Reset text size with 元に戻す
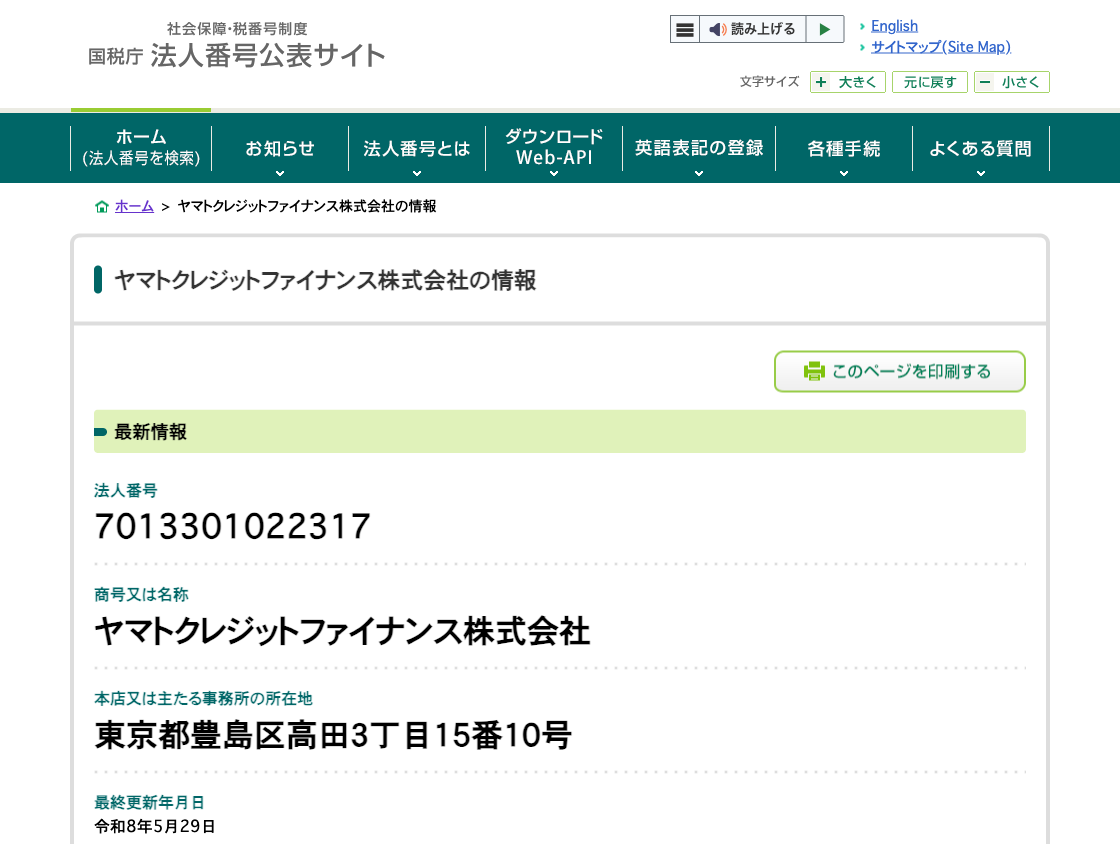1120x844 pixels. tap(929, 82)
